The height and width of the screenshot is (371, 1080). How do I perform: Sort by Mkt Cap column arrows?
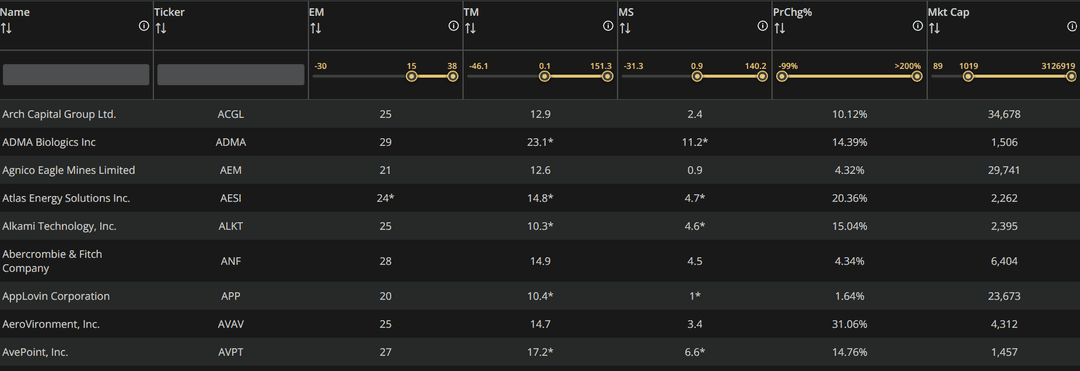click(934, 28)
